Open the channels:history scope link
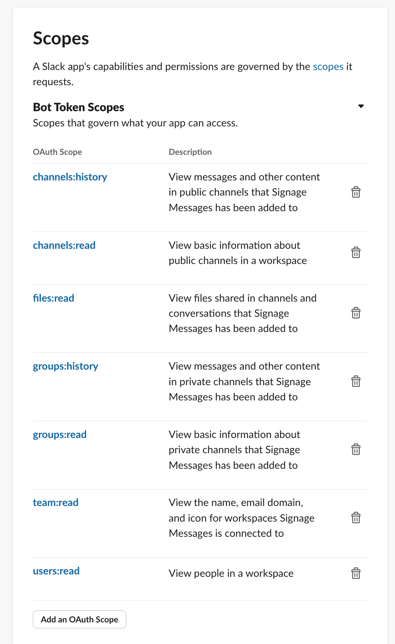 coord(70,177)
